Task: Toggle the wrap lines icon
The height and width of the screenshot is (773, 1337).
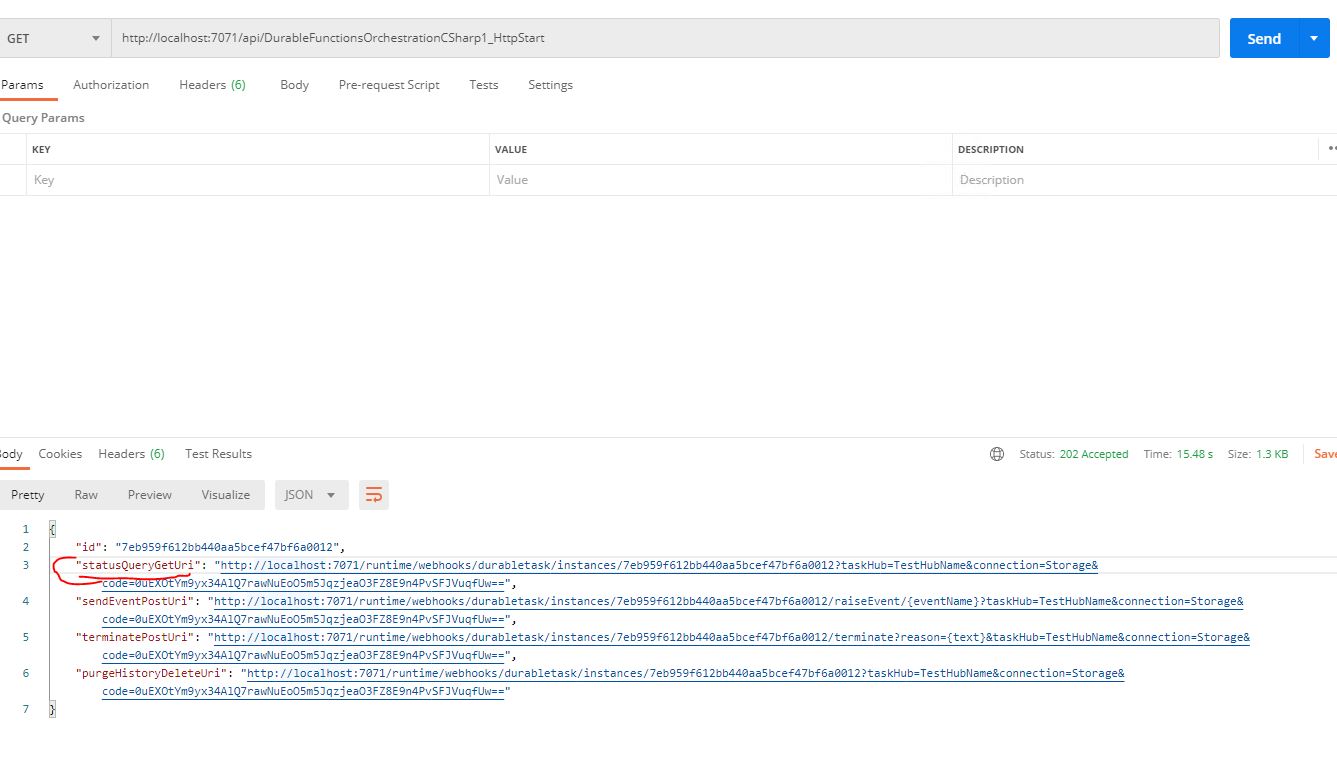Action: (x=374, y=495)
